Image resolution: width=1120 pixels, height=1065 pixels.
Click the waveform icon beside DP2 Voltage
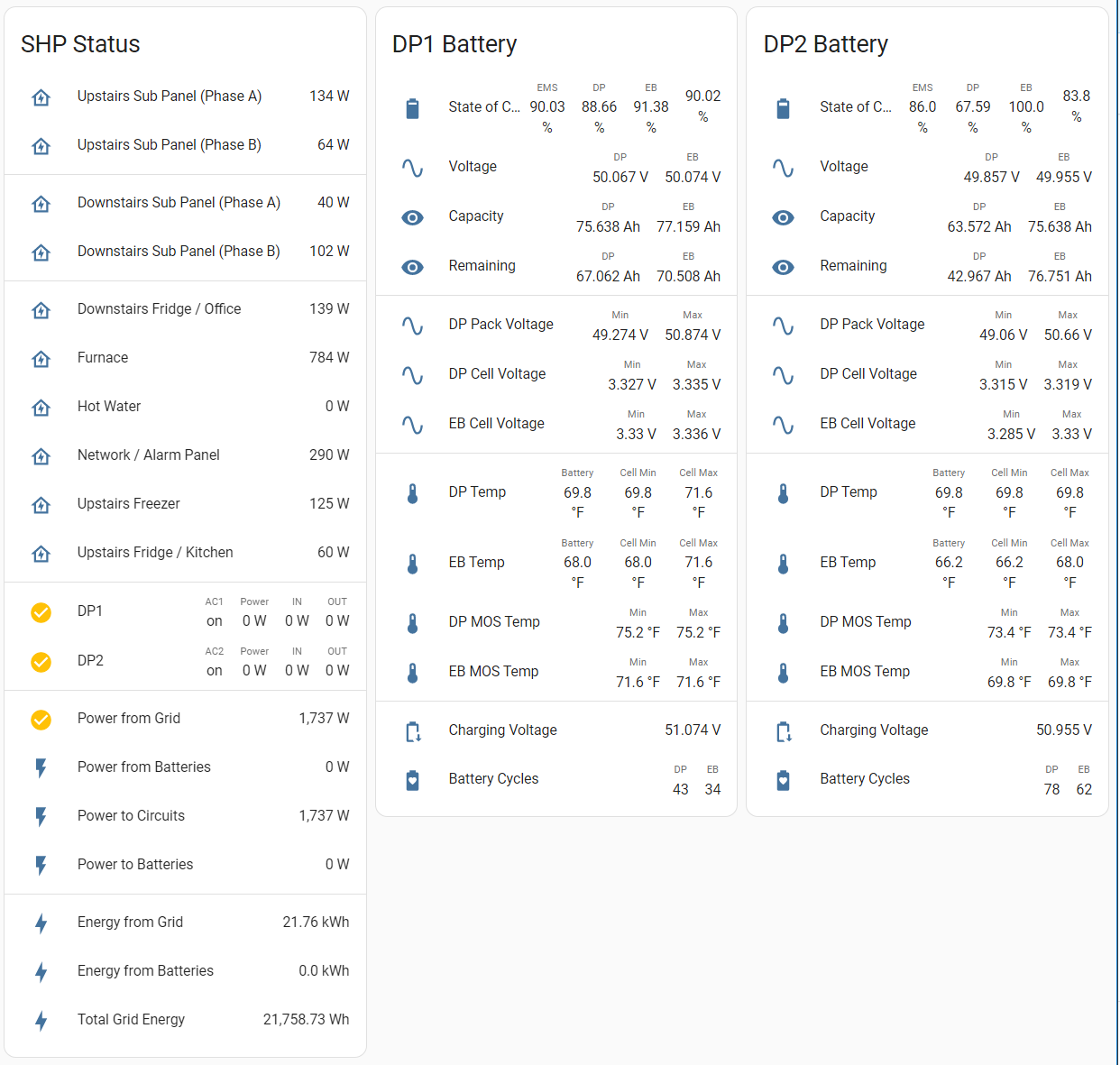tap(784, 168)
